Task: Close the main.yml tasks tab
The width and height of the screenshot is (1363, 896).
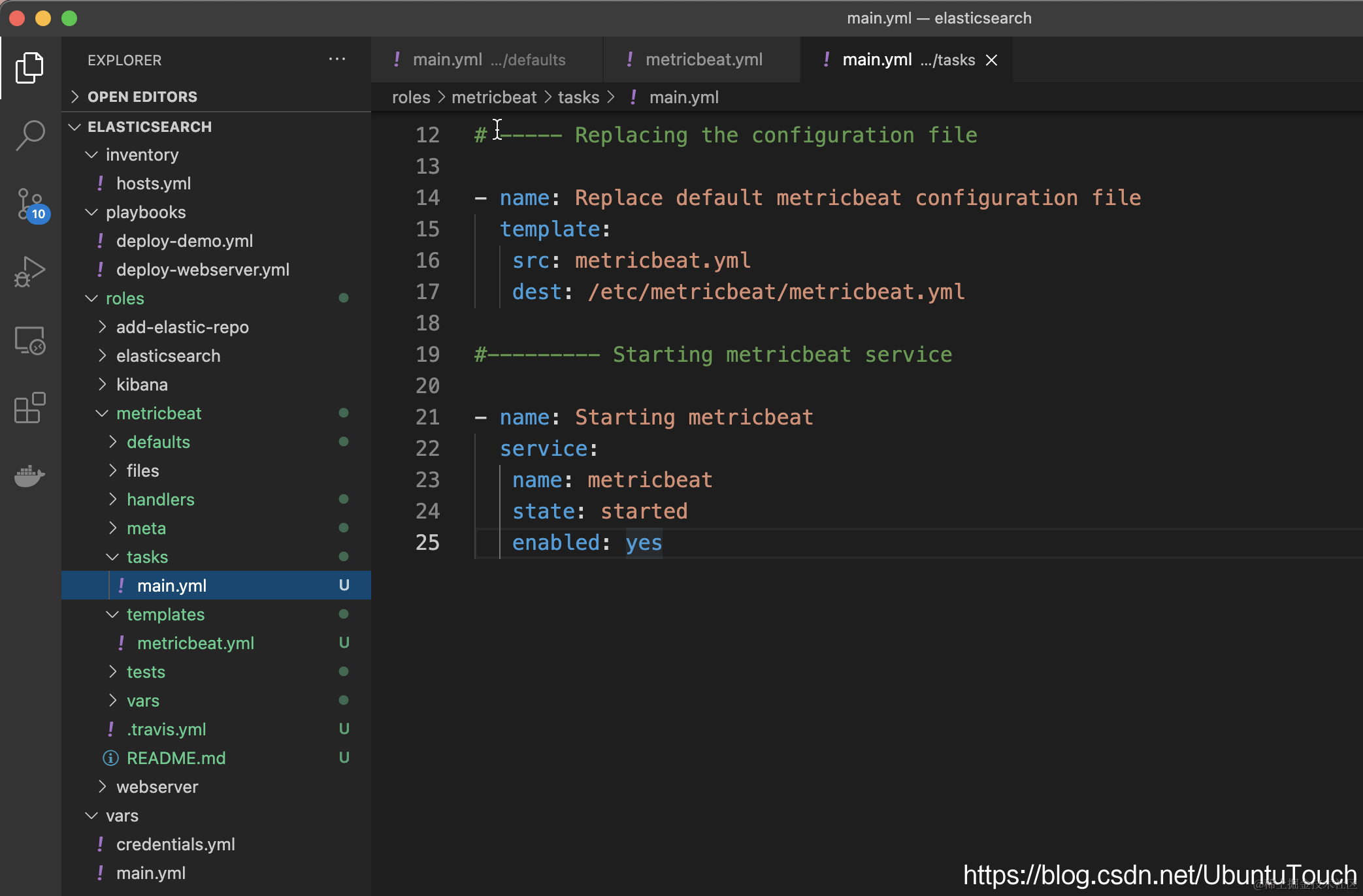Action: (991, 60)
